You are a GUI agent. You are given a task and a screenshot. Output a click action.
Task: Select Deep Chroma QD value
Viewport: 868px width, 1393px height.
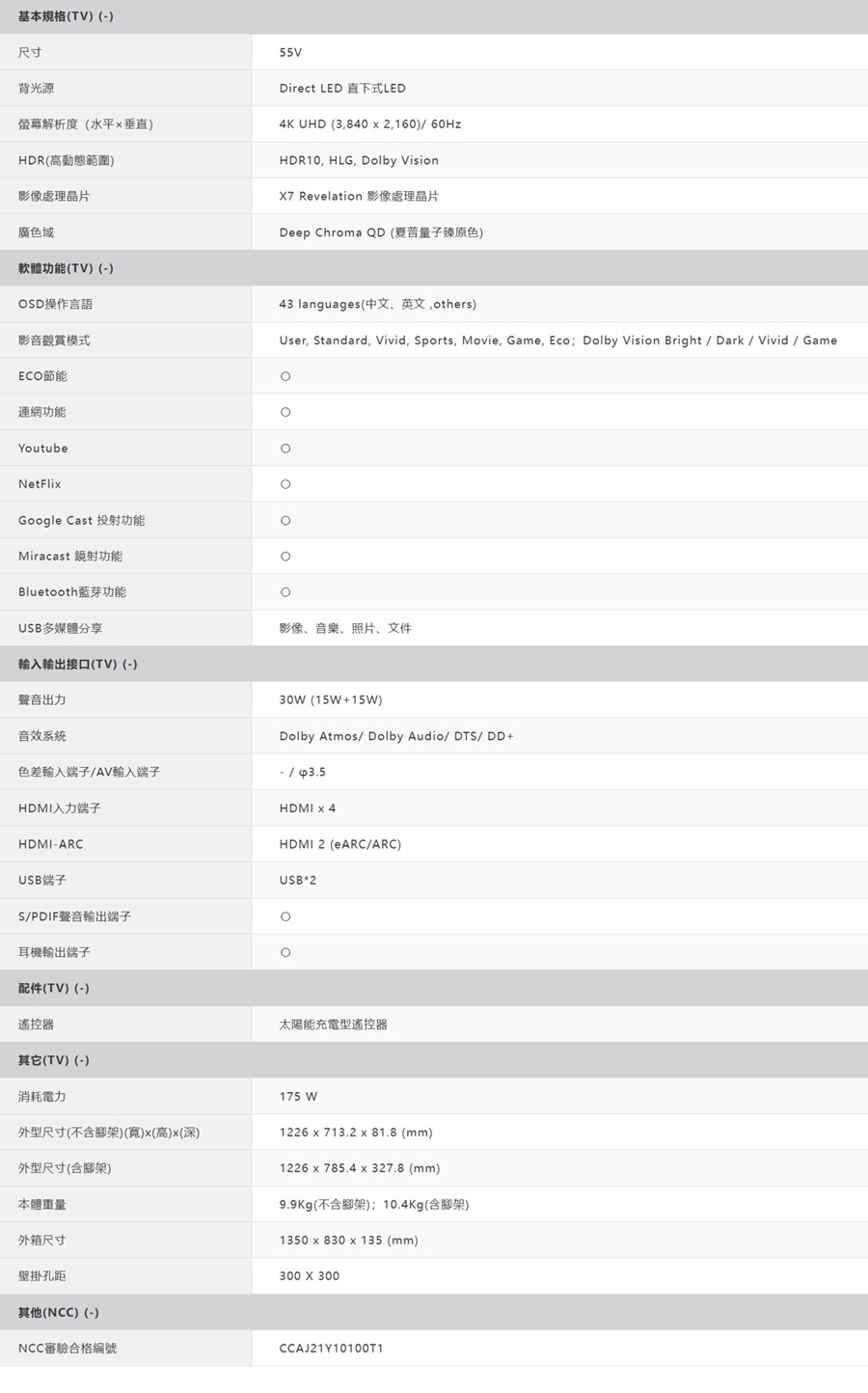click(381, 232)
